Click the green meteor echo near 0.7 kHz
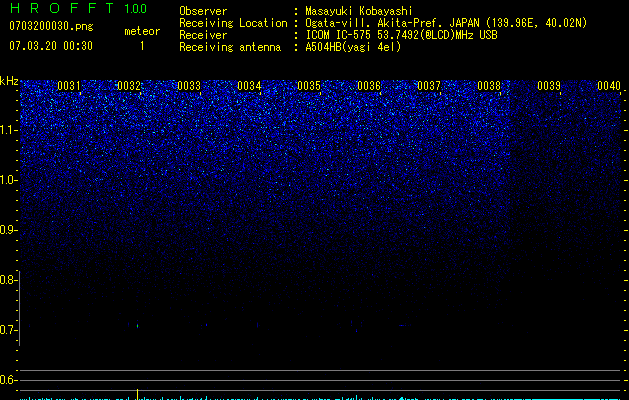This screenshot has width=629, height=400. coord(137,326)
